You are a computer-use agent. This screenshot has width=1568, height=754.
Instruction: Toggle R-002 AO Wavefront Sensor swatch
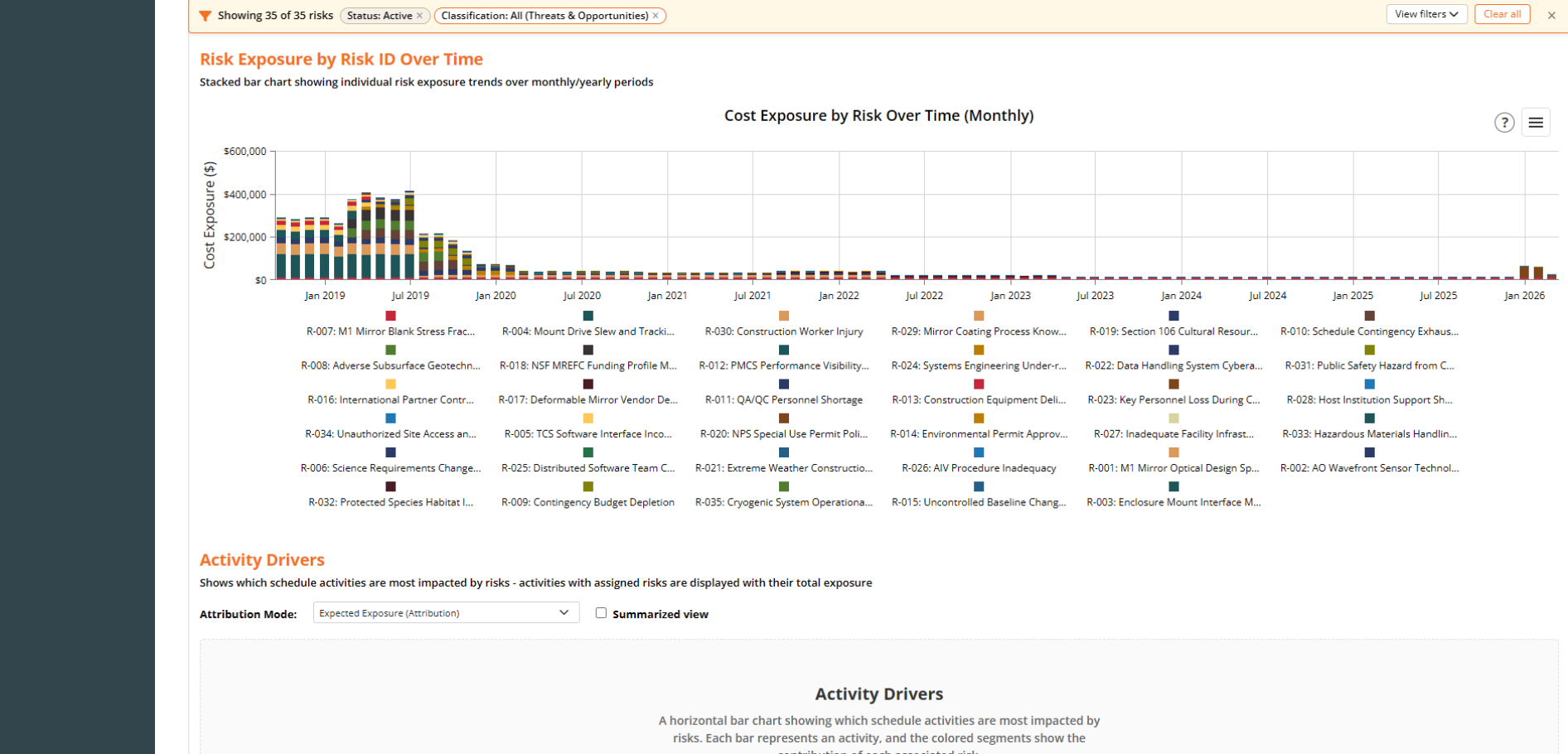[x=1369, y=452]
